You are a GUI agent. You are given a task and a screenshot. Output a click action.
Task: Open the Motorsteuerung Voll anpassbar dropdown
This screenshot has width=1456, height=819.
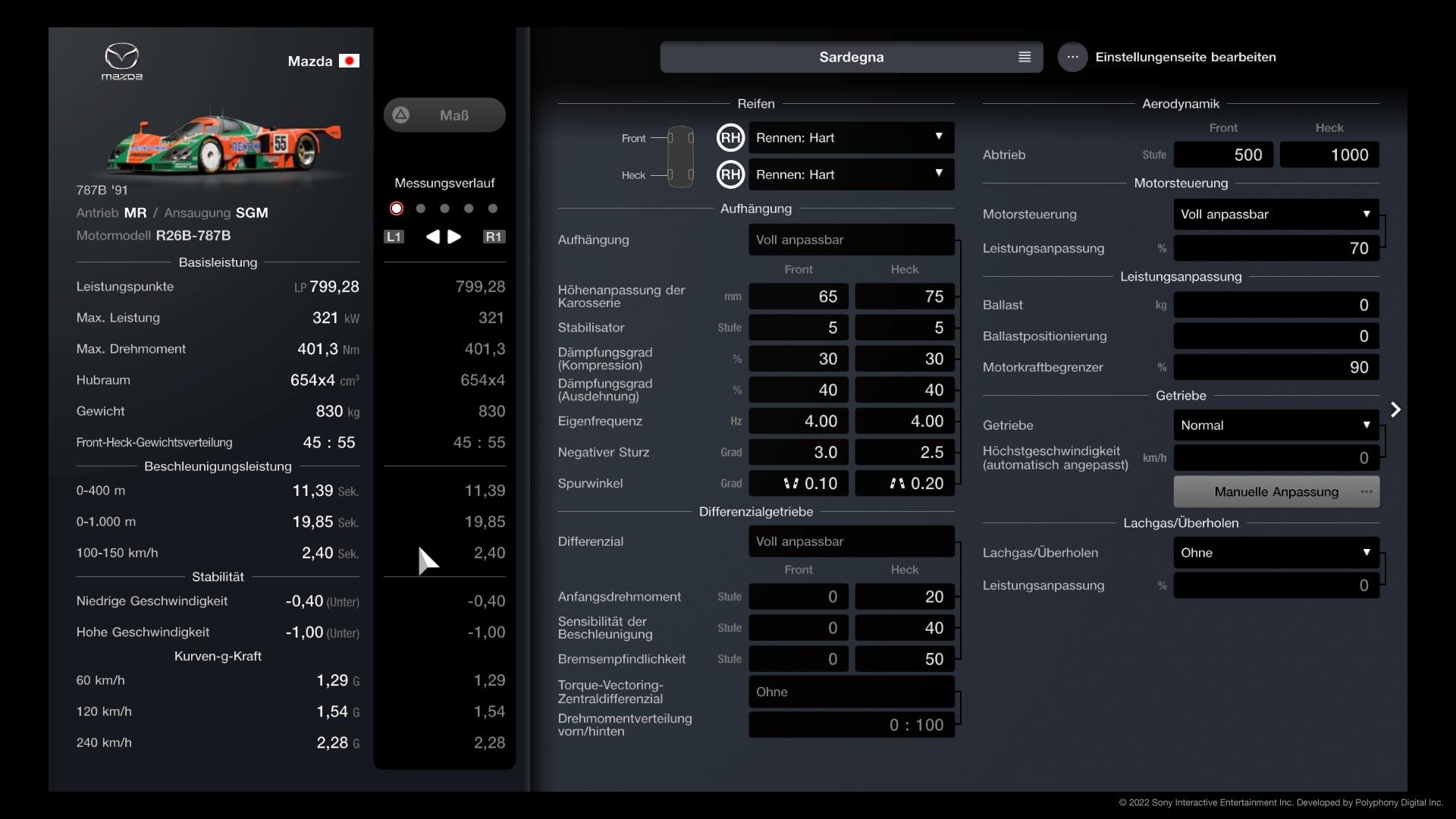click(1276, 215)
